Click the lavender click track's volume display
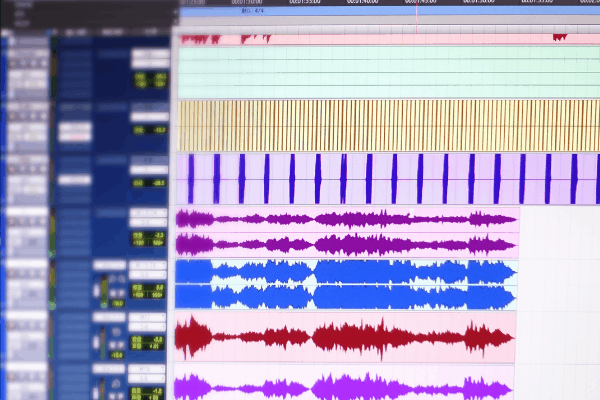 click(x=149, y=183)
